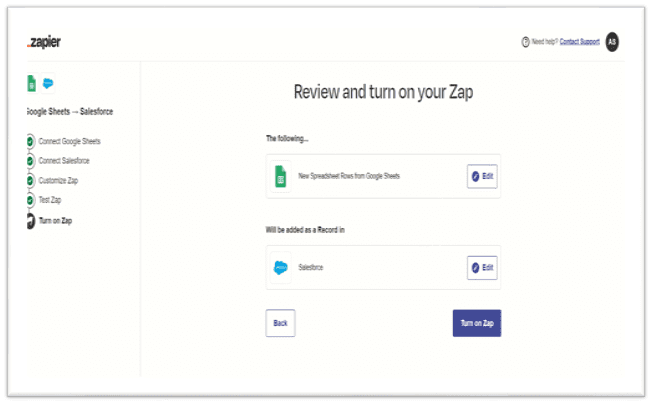The height and width of the screenshot is (404, 650).
Task: Open the Contact Support link
Action: [x=580, y=42]
